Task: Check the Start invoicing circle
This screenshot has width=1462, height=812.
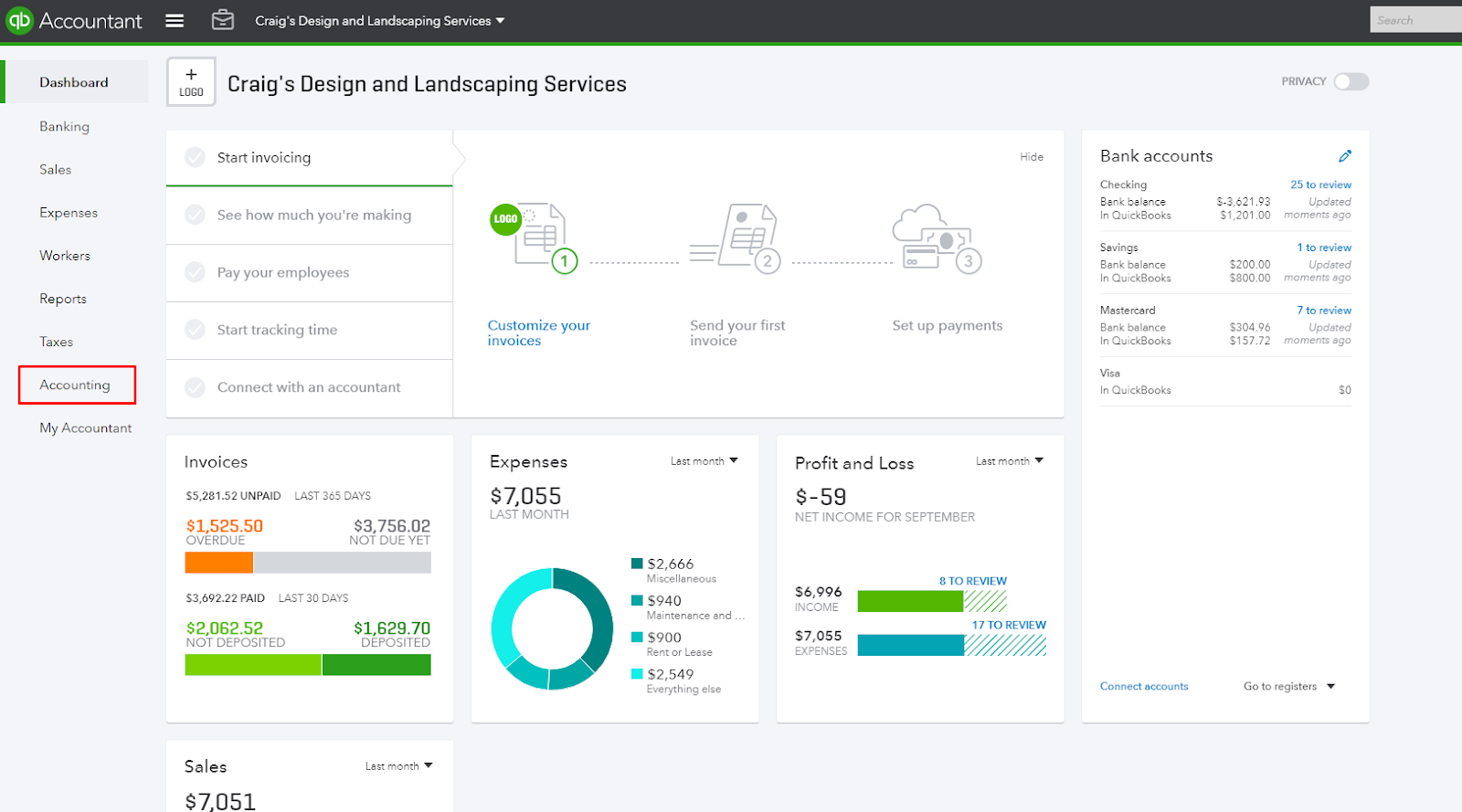Action: [195, 157]
